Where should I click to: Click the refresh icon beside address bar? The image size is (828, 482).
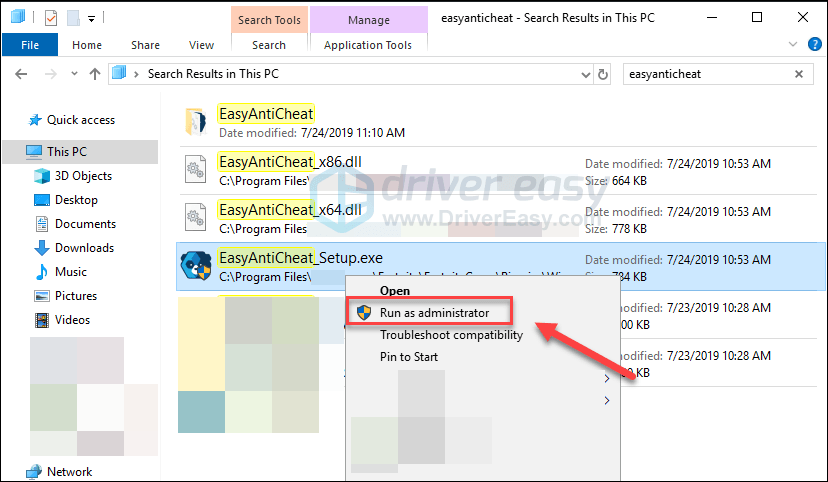point(602,74)
